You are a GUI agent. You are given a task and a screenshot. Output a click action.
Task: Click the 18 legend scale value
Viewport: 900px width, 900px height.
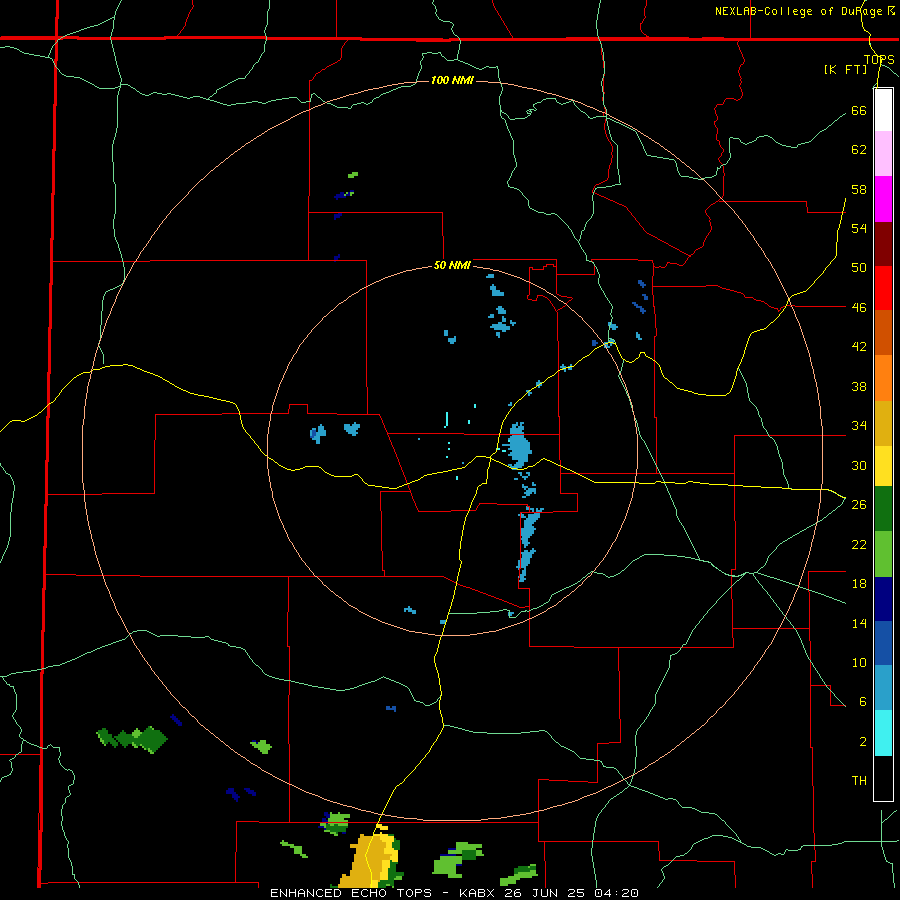(859, 584)
